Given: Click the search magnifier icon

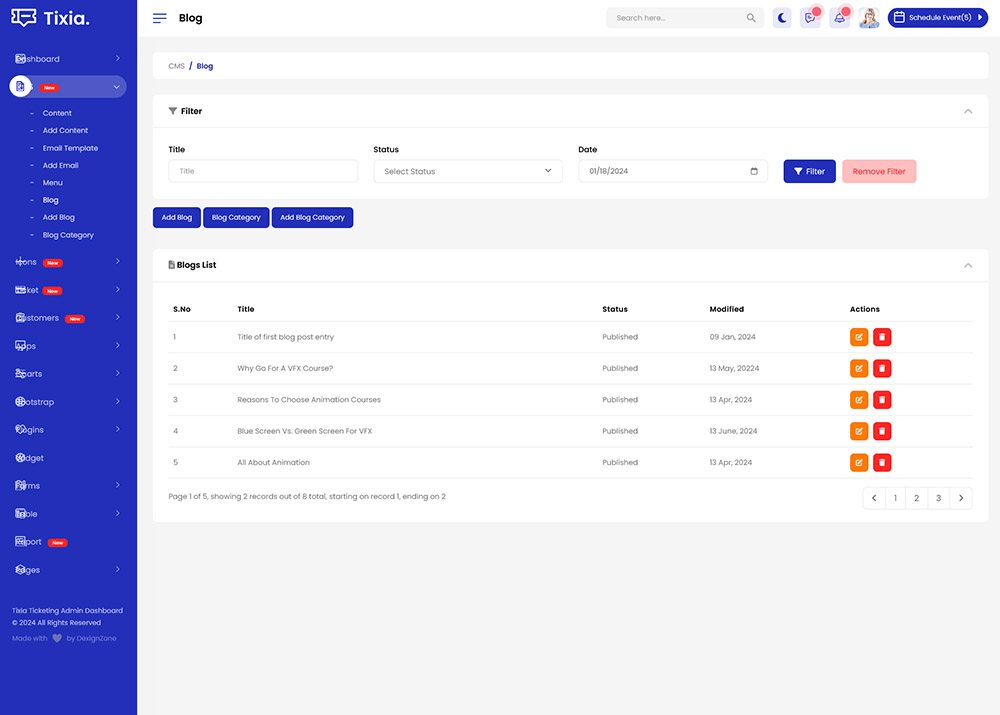Looking at the screenshot, I should coord(751,18).
